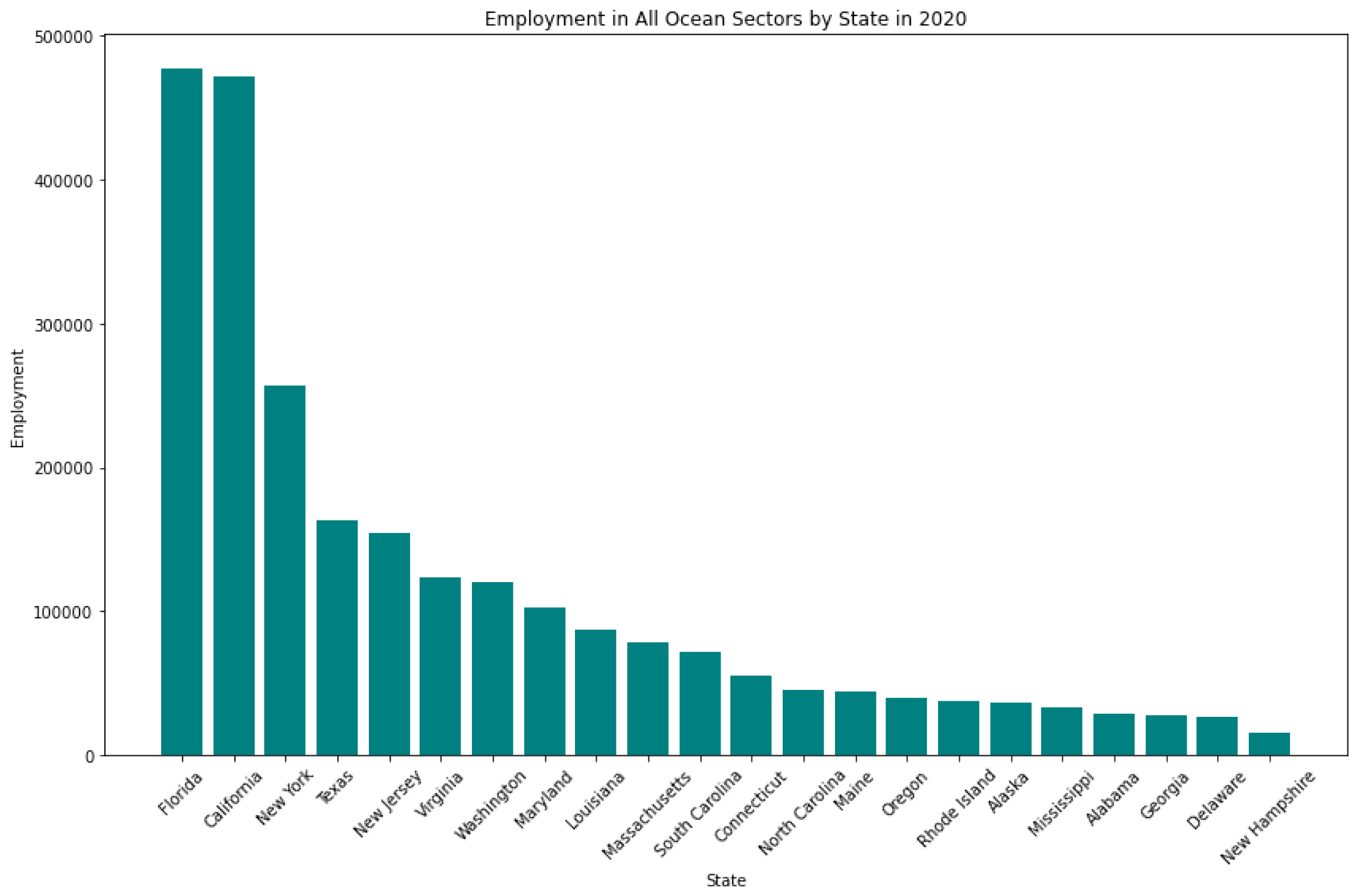Click the chart title text
Viewport: 1367px width, 896px height.
click(725, 19)
